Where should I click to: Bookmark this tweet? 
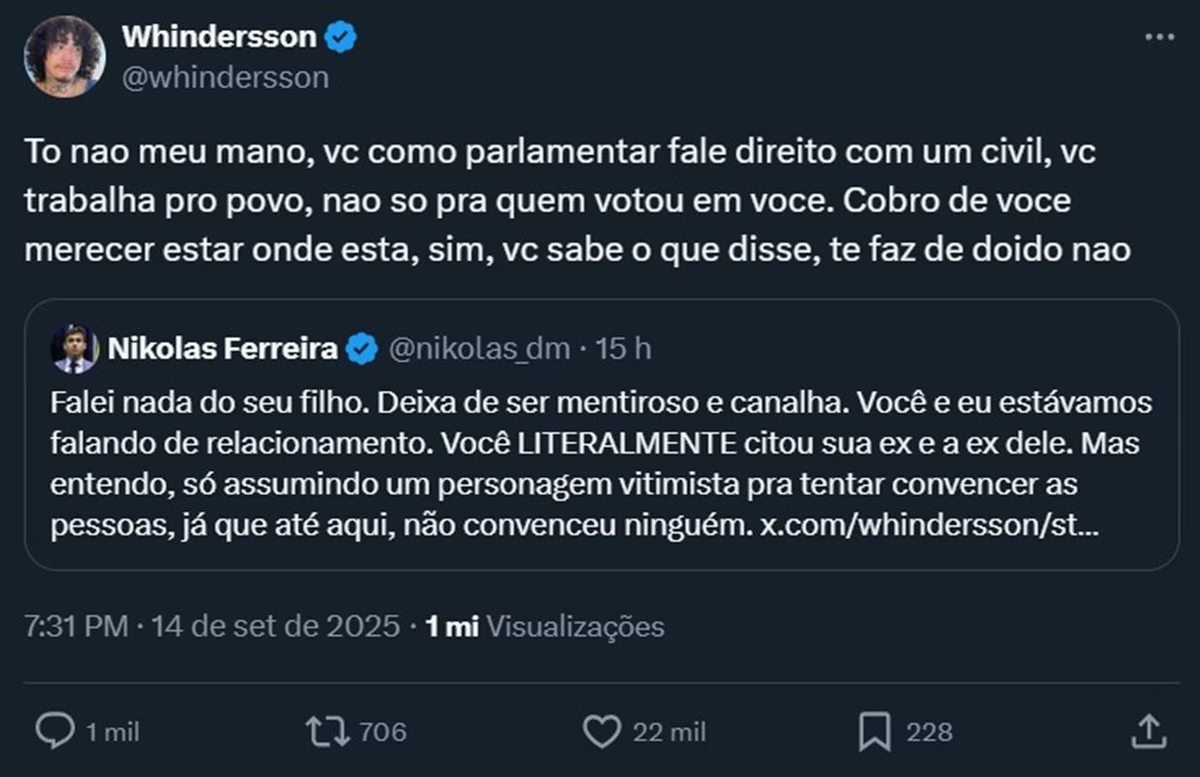click(874, 731)
